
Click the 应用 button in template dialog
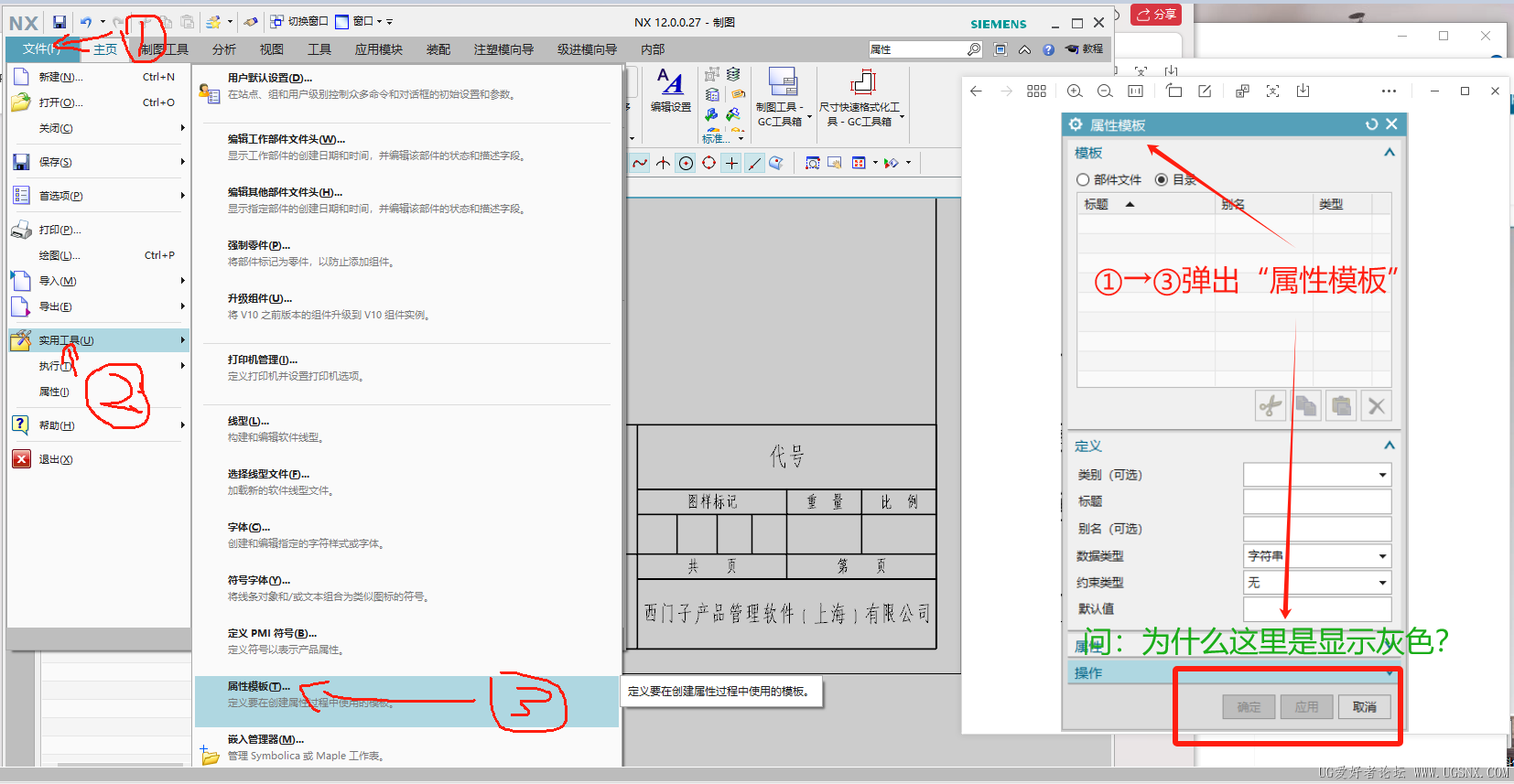point(1306,707)
